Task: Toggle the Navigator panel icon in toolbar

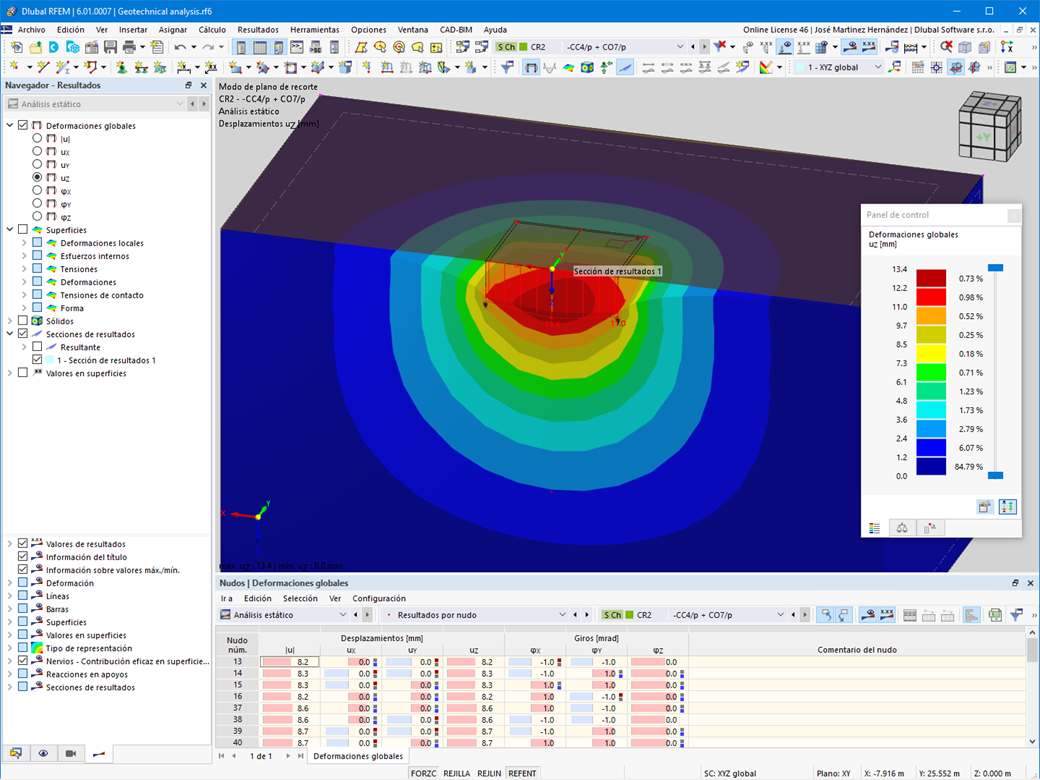Action: click(x=241, y=47)
